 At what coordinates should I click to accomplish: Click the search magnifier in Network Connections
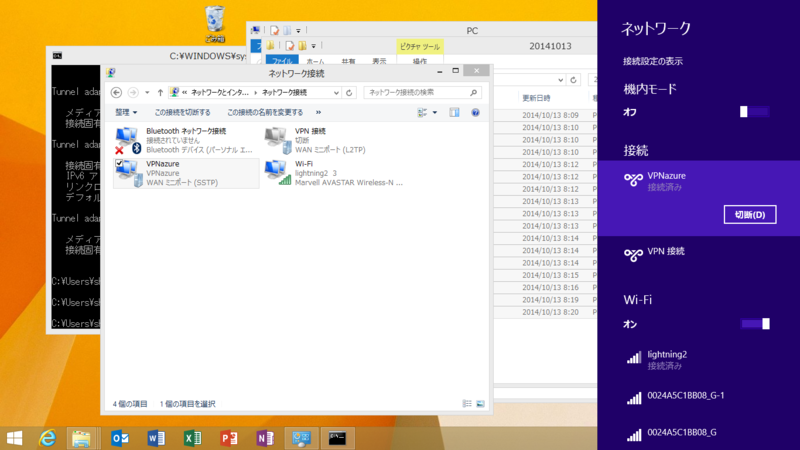coord(473,92)
